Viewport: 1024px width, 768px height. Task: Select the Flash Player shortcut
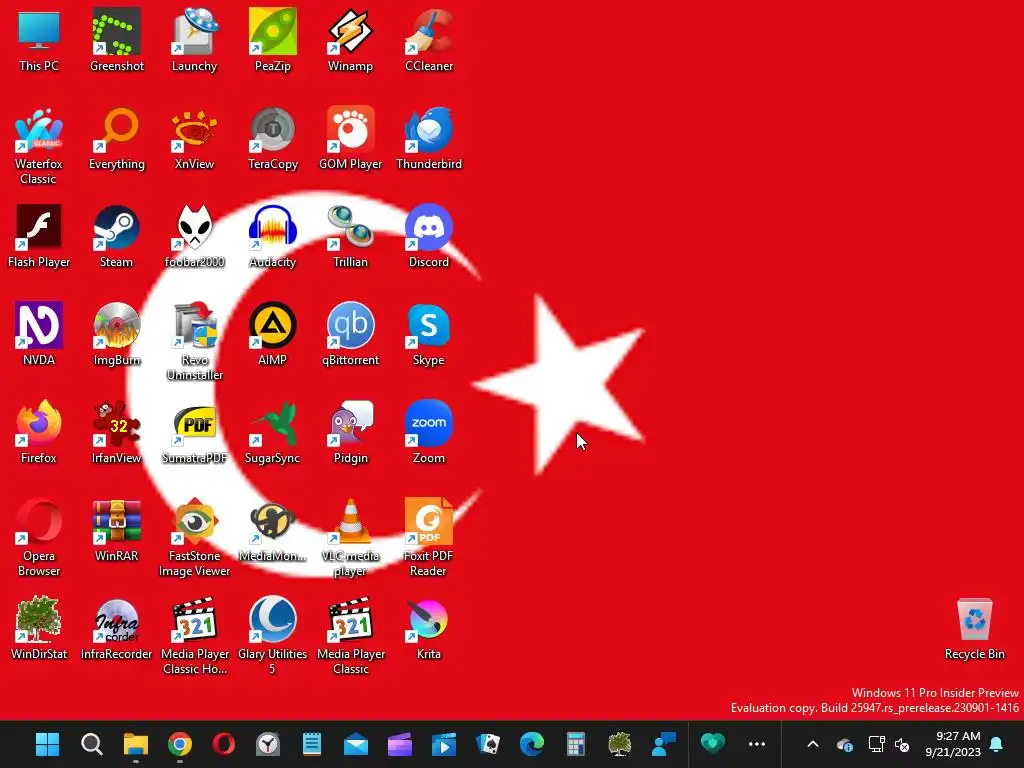tap(39, 236)
